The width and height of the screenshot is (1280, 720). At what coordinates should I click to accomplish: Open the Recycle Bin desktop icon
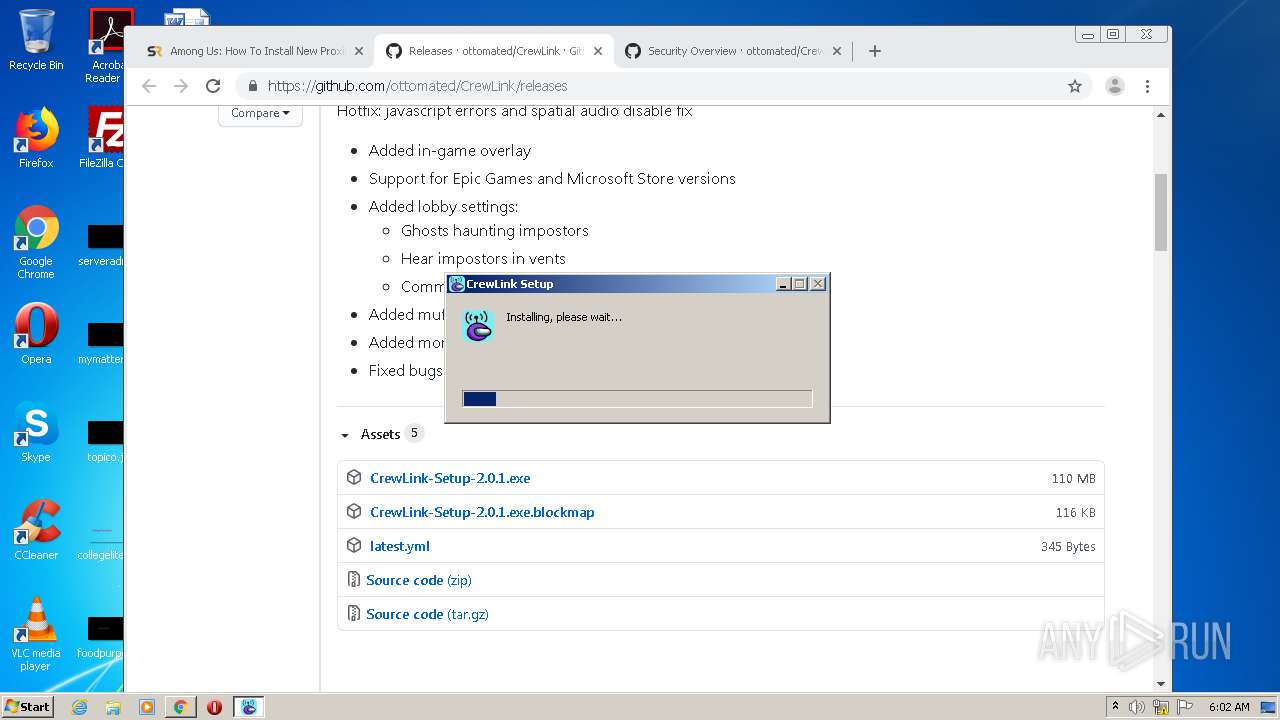[36, 40]
